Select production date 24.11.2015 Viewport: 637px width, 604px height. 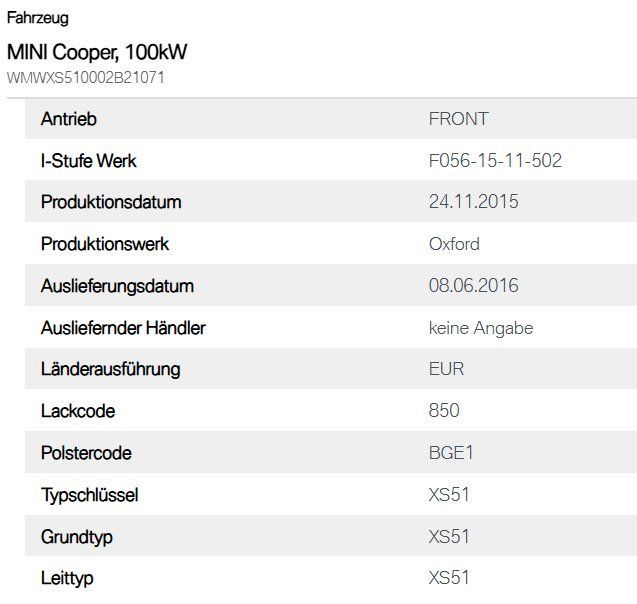473,202
